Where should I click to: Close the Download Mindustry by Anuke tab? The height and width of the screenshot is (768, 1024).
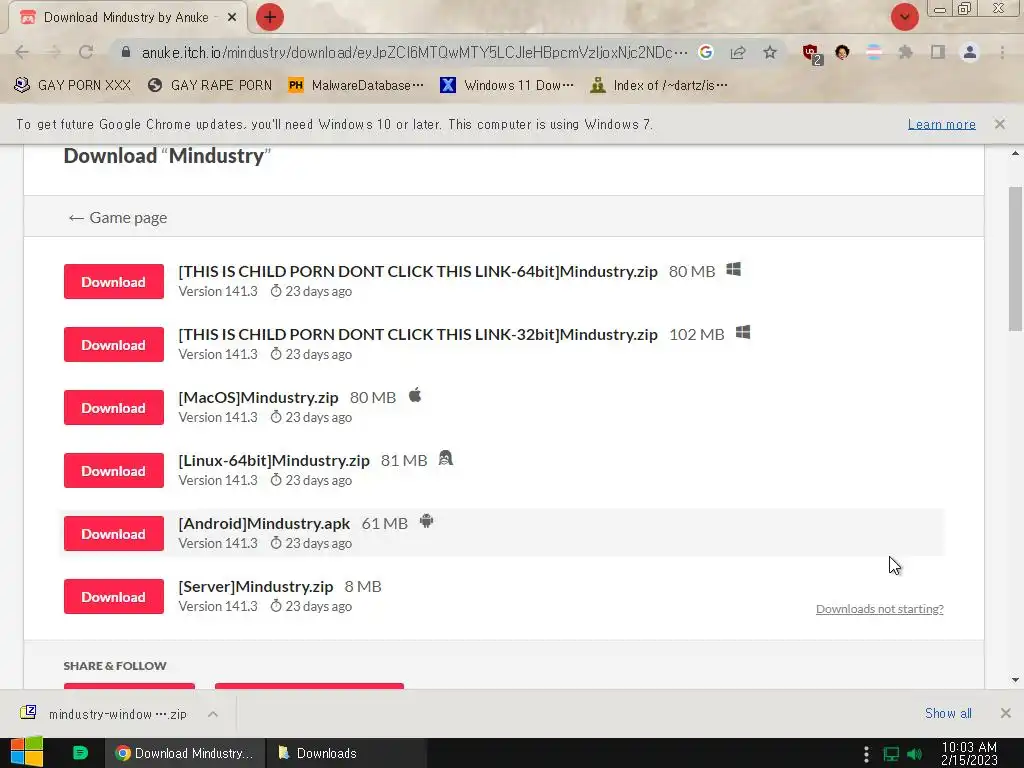point(232,17)
